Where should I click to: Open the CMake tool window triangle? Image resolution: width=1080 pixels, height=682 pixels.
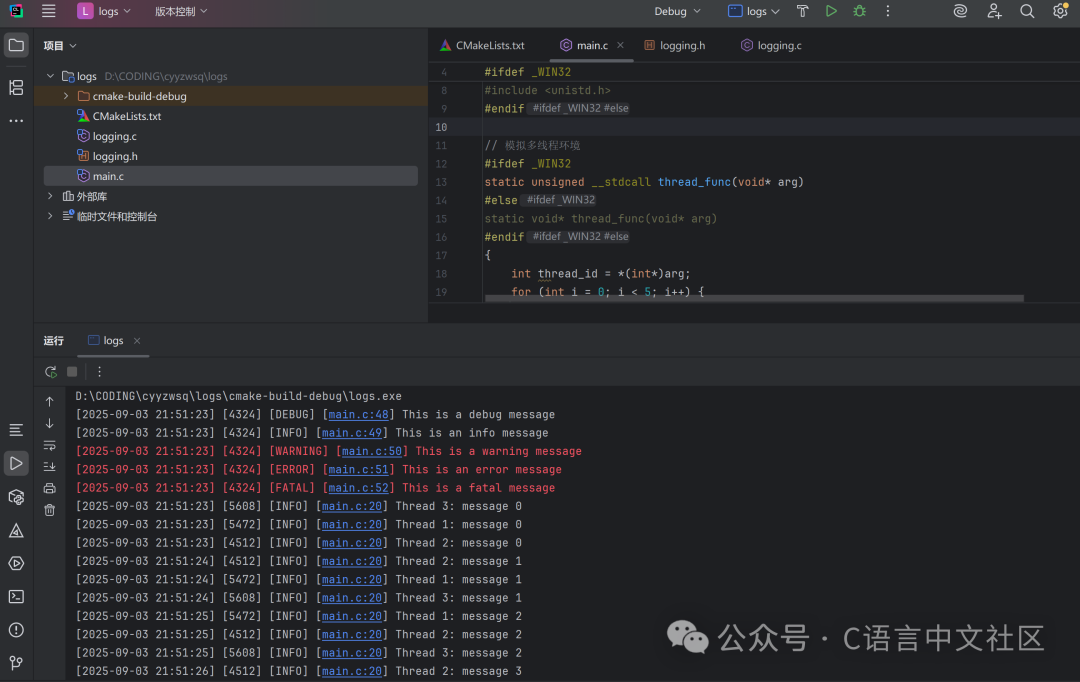click(16, 530)
